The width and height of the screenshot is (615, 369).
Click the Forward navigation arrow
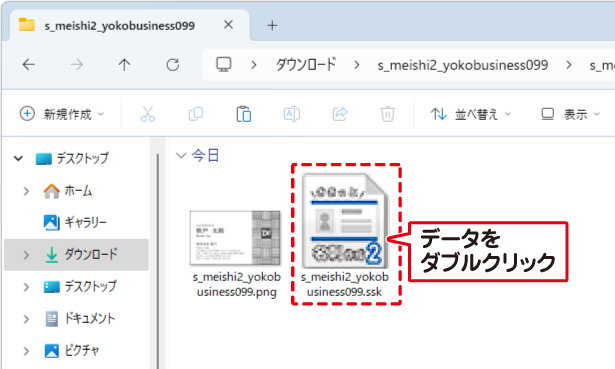[76, 65]
